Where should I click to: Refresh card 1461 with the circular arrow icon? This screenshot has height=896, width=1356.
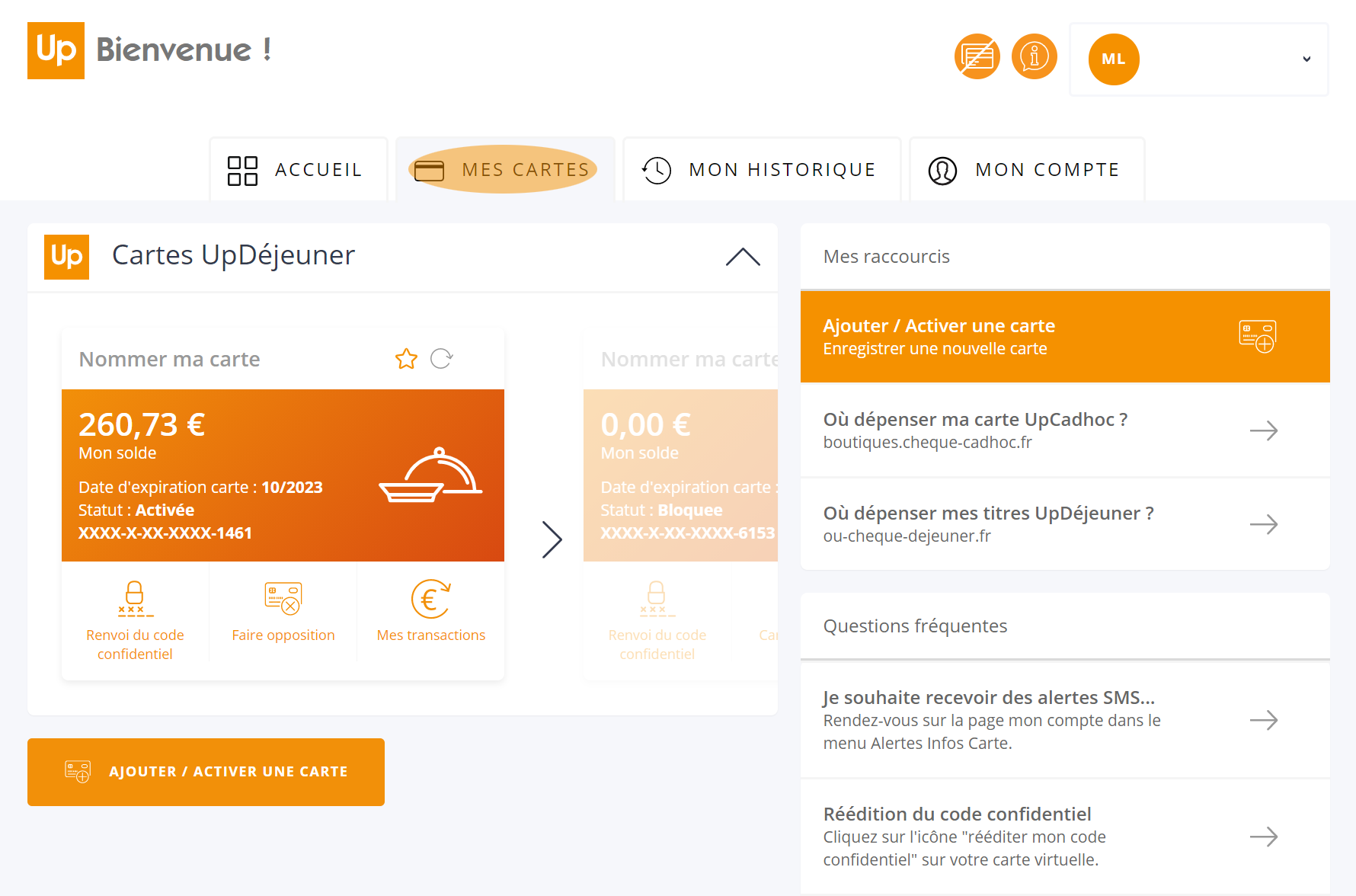[442, 359]
